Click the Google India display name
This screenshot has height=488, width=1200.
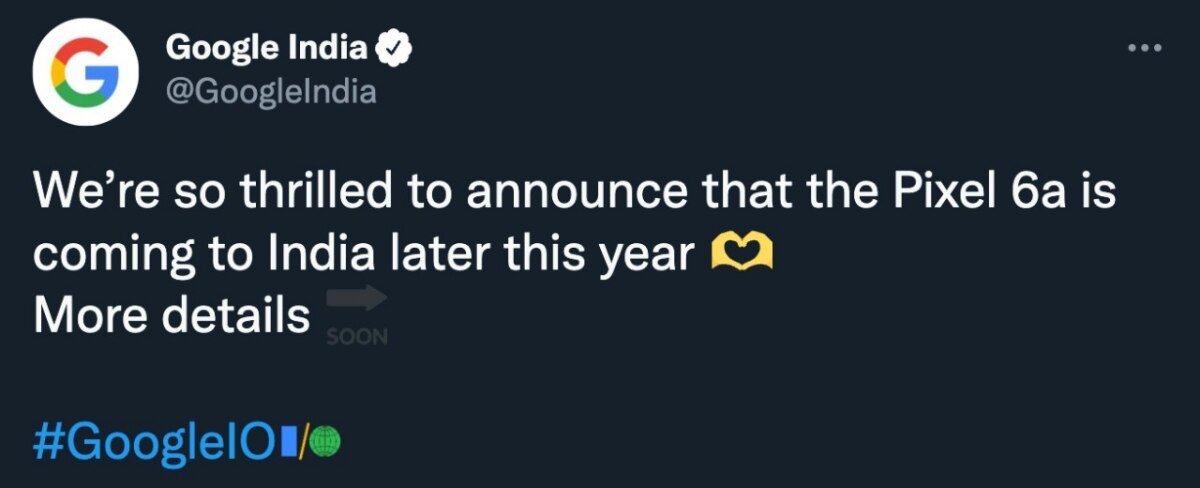point(266,47)
